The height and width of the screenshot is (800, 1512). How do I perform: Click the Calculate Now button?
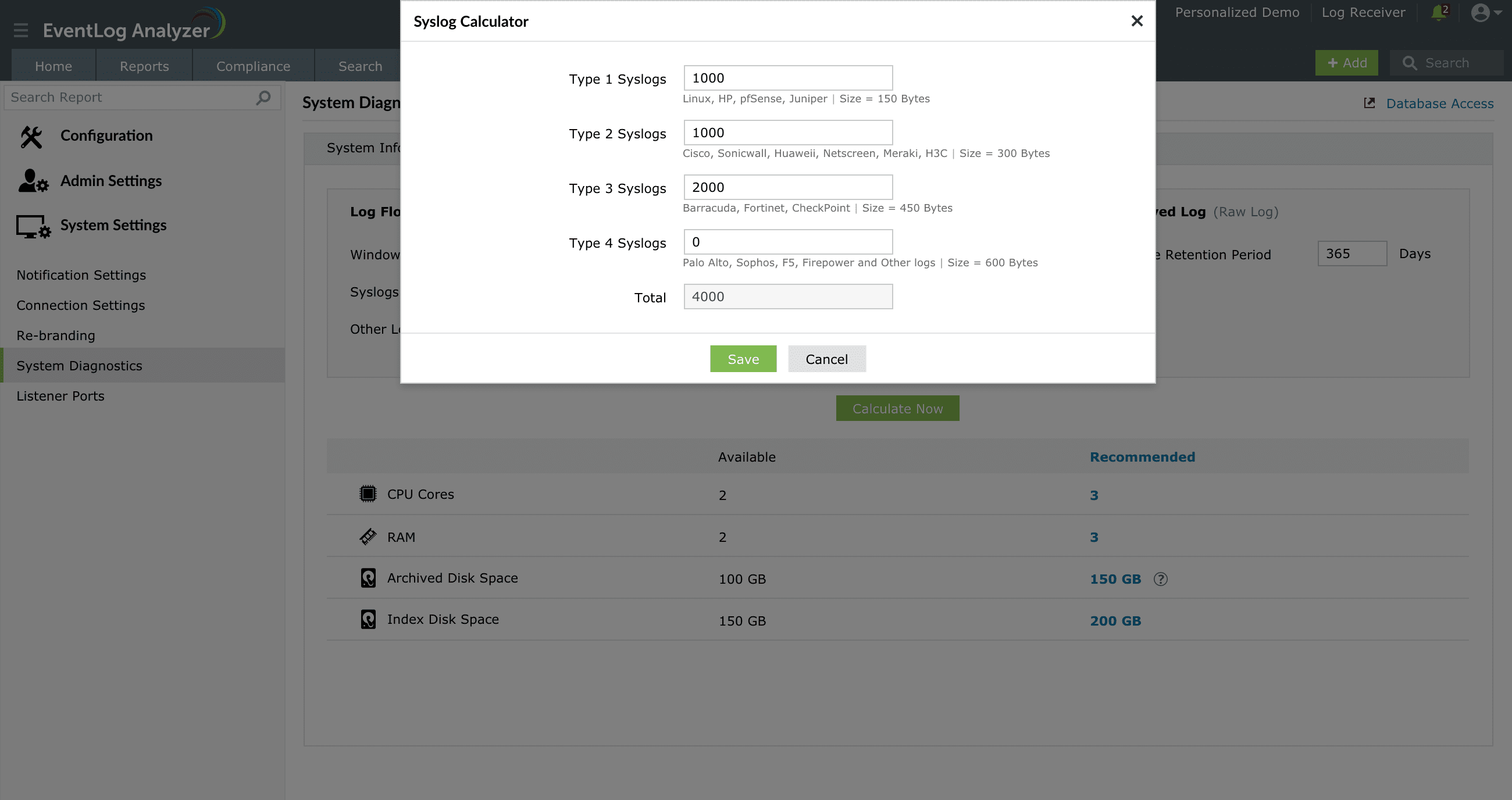point(897,408)
